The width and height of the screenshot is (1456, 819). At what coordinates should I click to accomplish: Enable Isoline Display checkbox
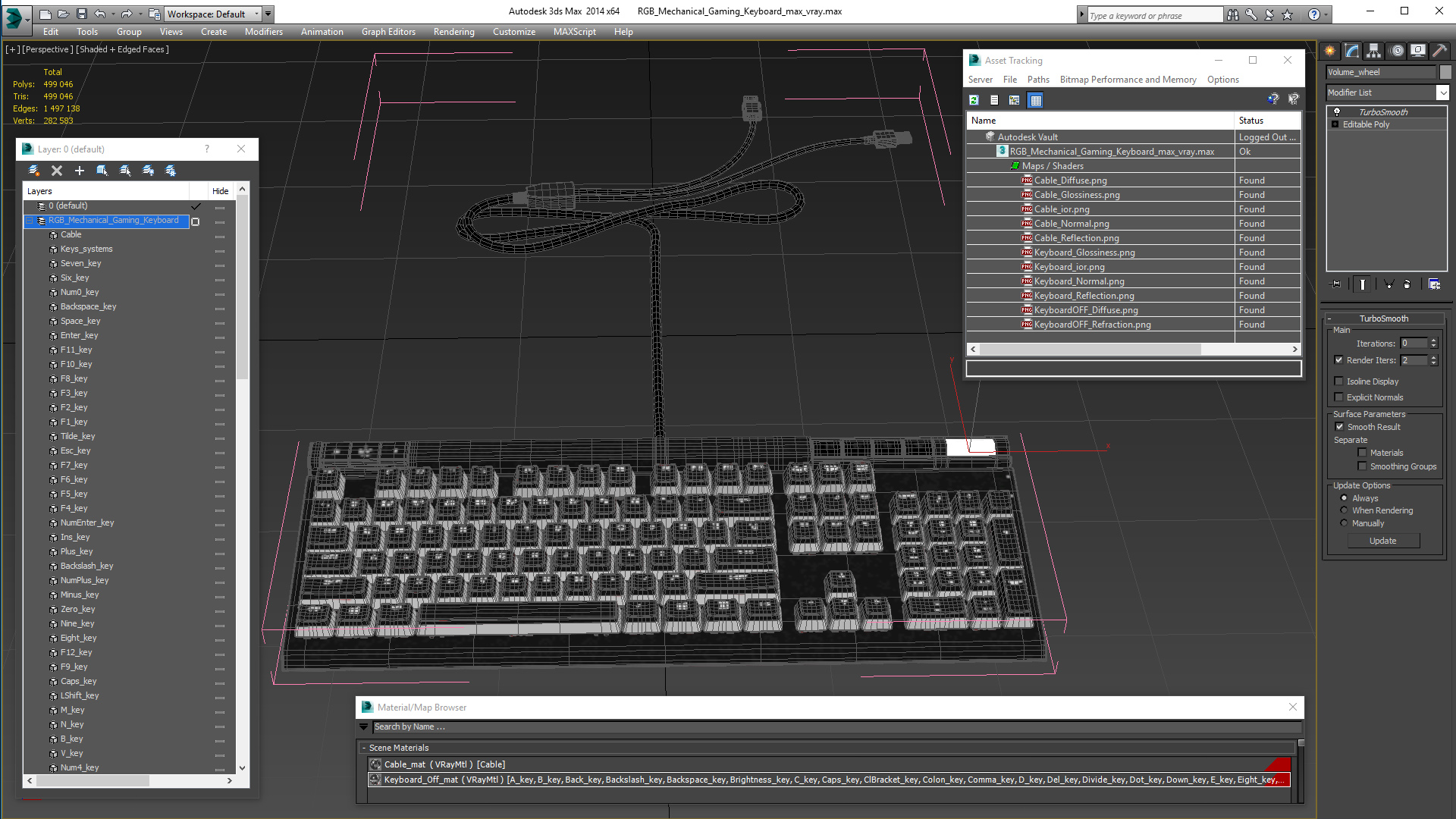coord(1338,381)
